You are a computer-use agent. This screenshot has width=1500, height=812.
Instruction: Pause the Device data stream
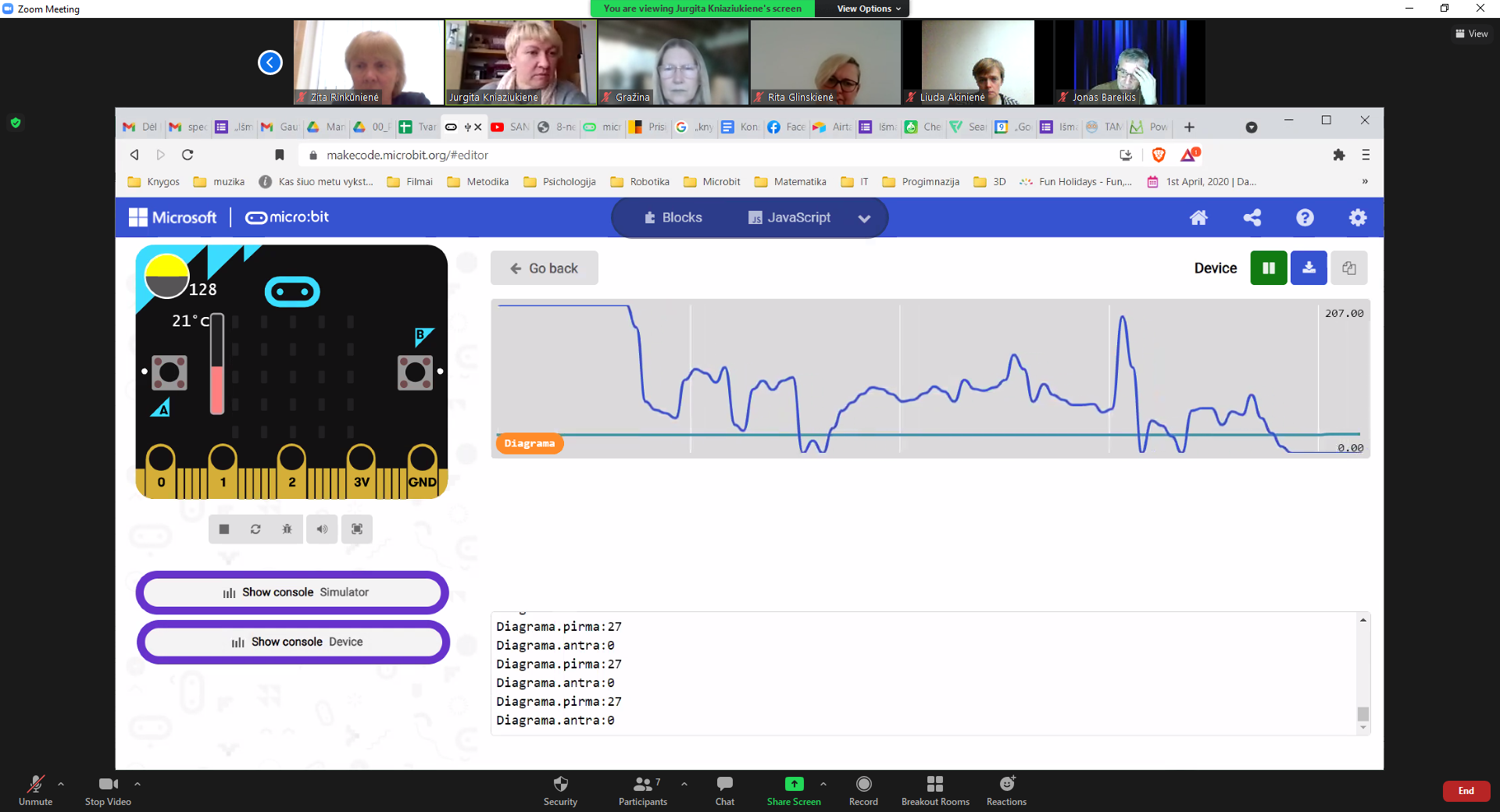(x=1269, y=268)
